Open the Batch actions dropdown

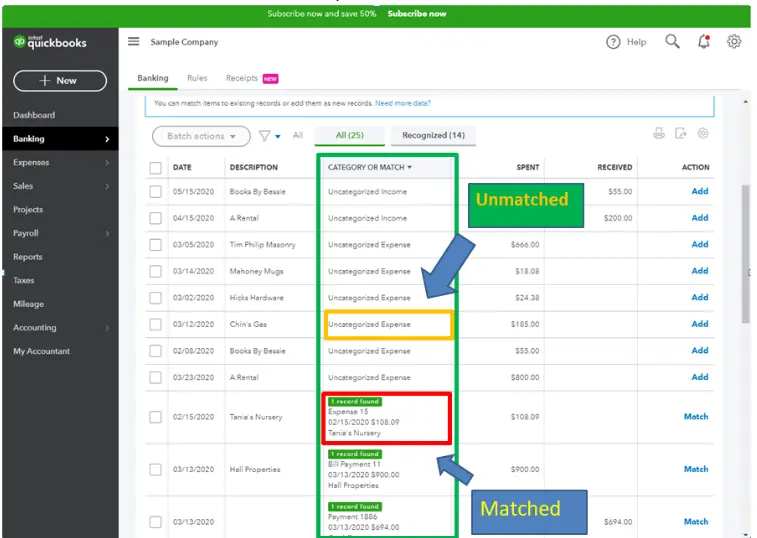tap(201, 136)
